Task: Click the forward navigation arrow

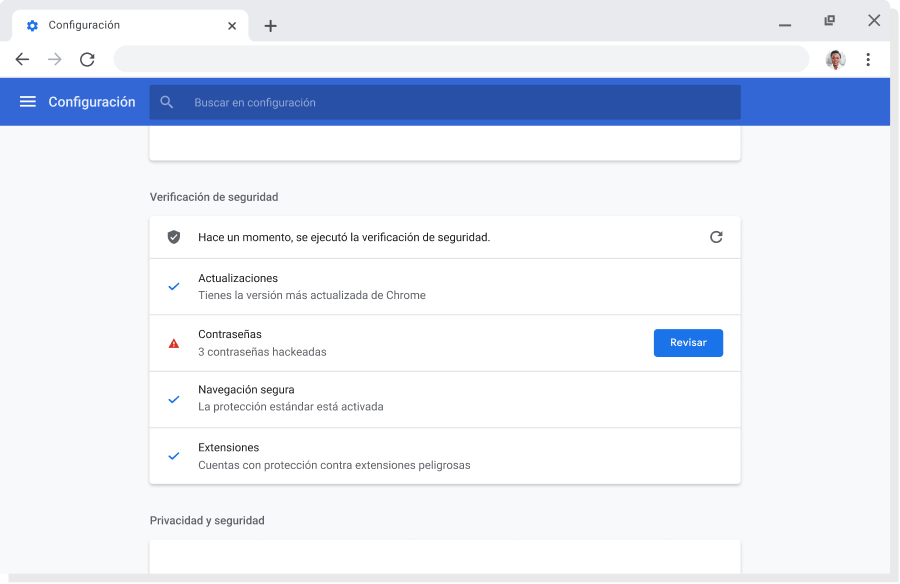Action: point(55,60)
